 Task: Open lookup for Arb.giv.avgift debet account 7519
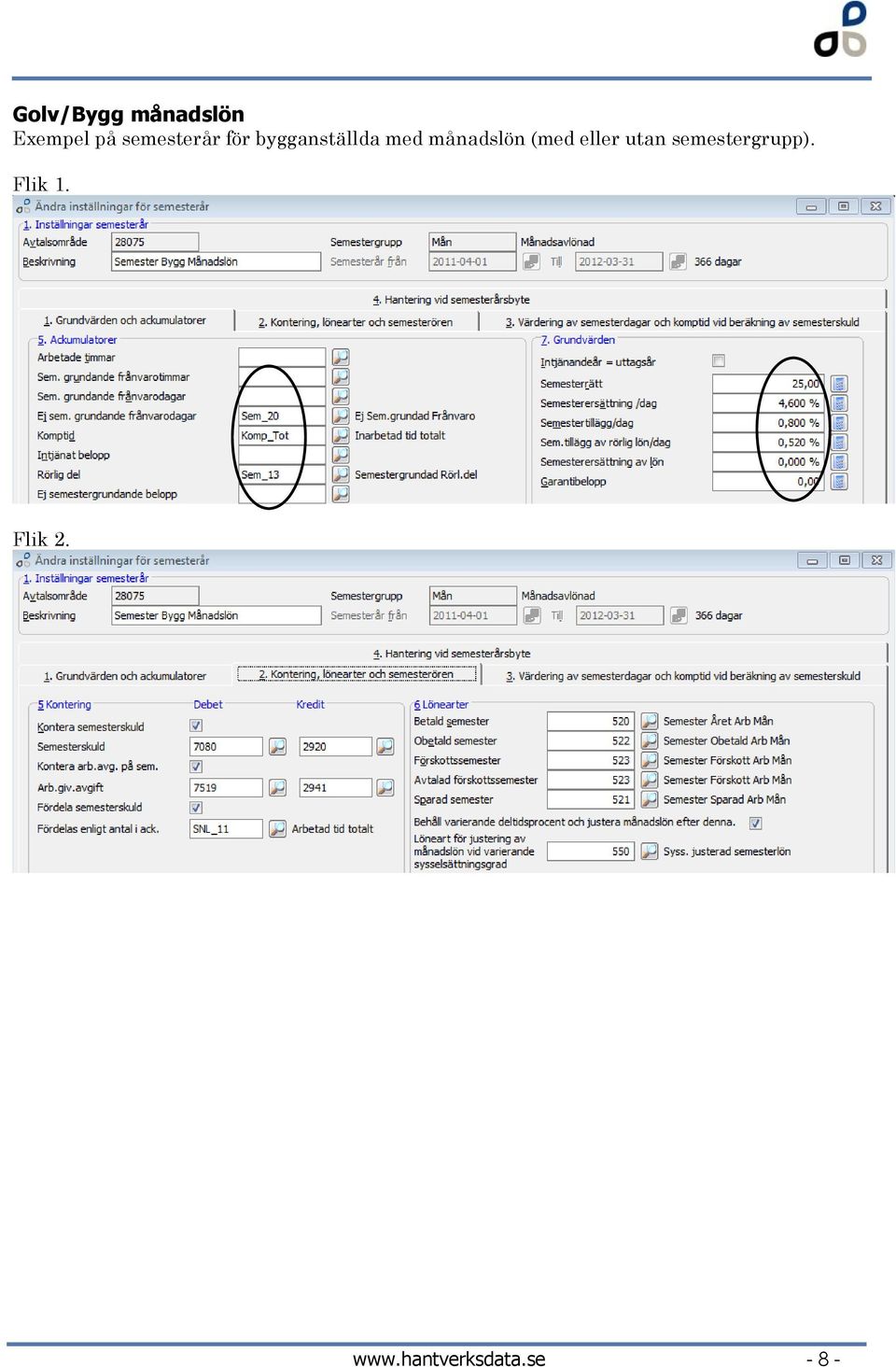pos(277,788)
